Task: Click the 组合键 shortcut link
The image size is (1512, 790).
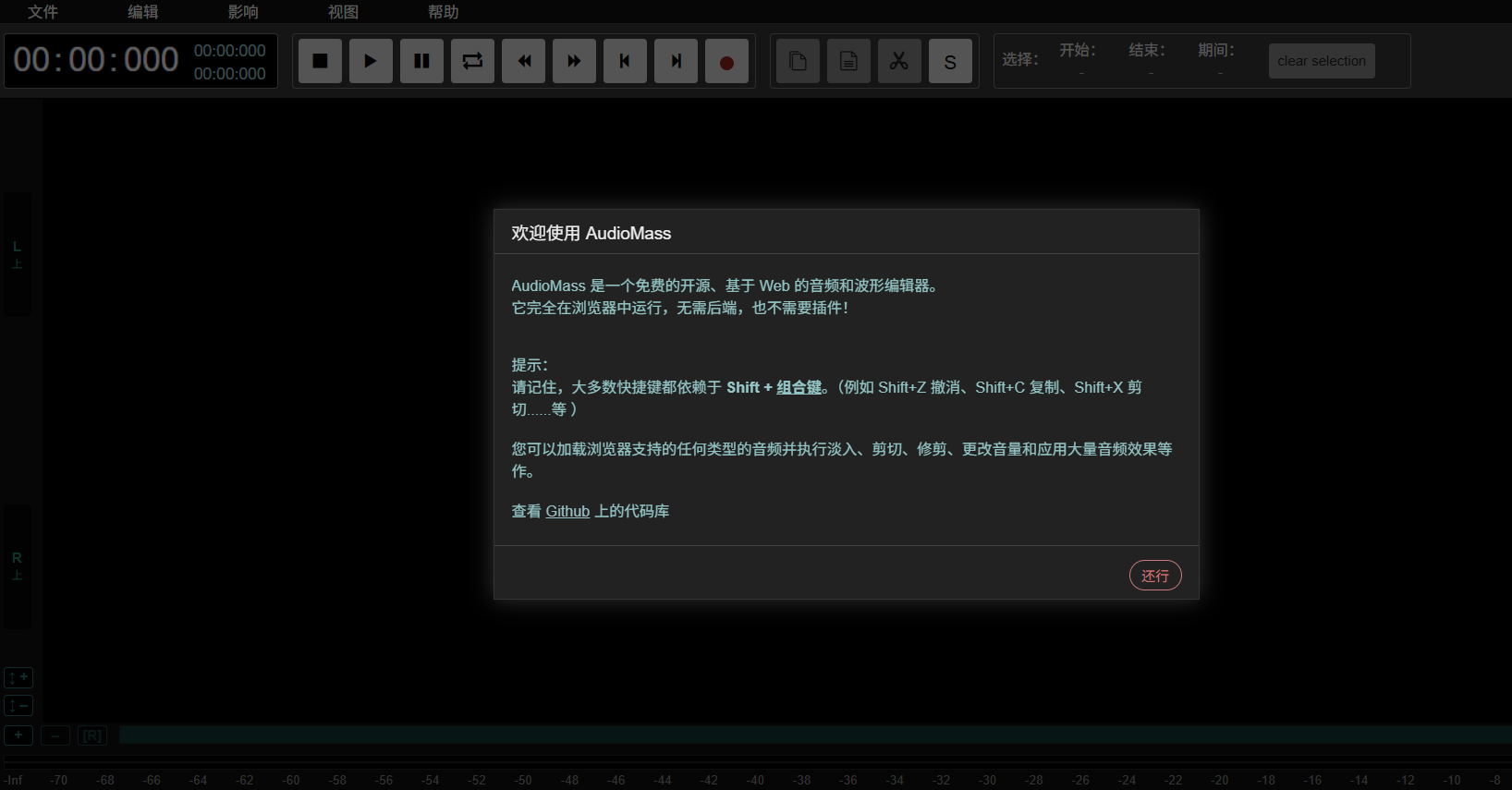Action: pos(799,387)
